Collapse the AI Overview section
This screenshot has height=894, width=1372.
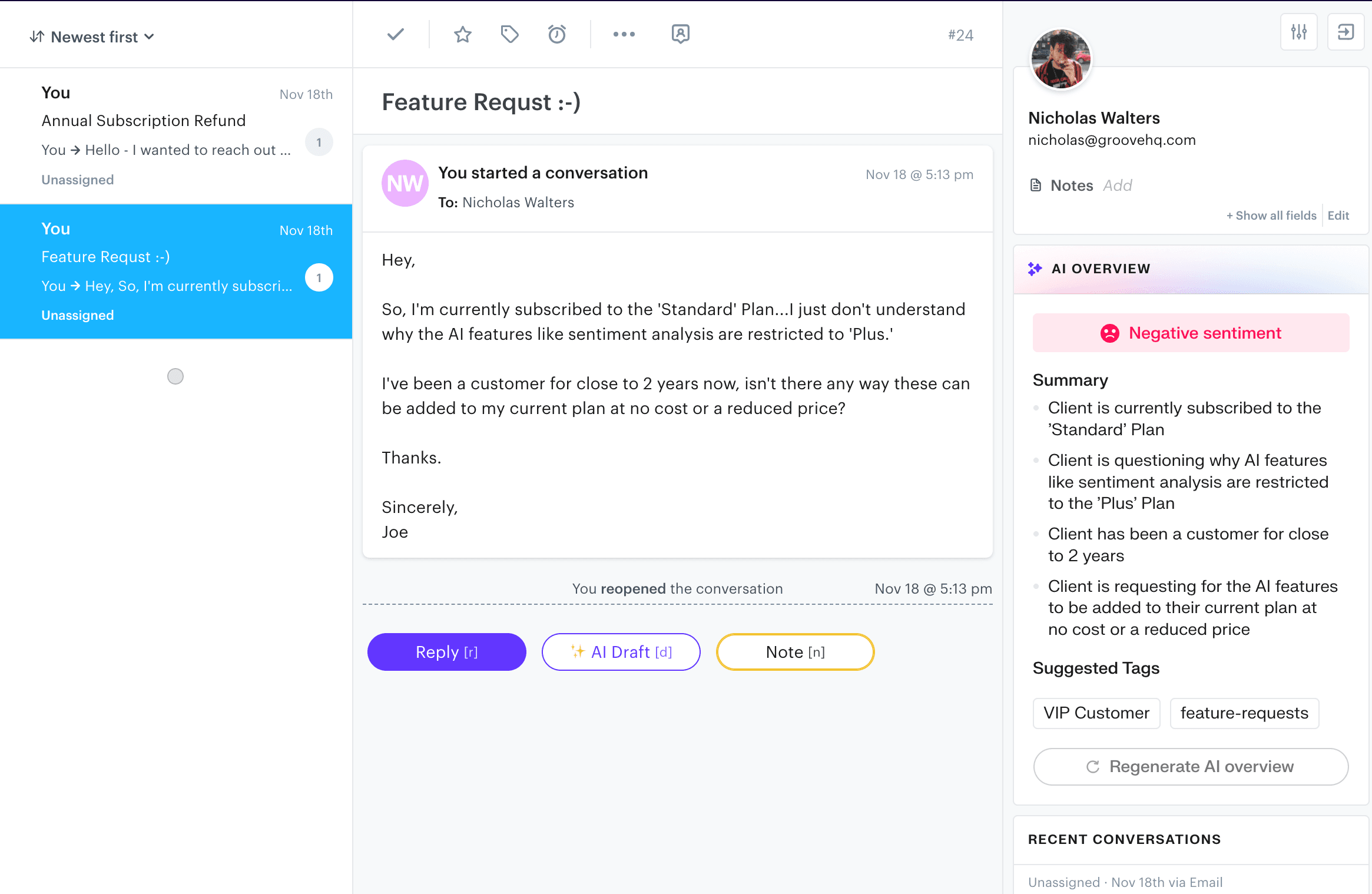1101,269
